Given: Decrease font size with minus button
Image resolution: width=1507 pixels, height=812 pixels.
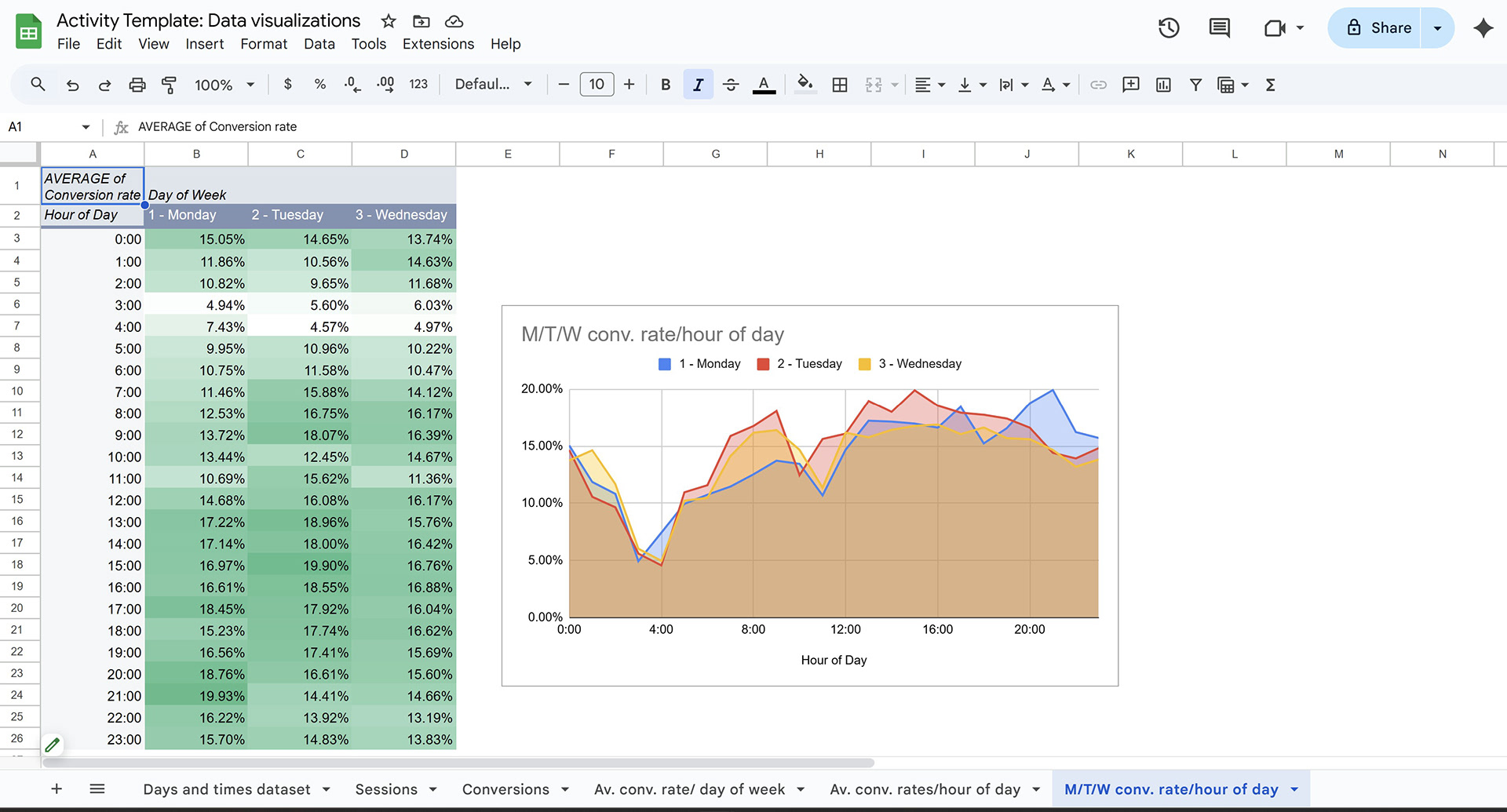Looking at the screenshot, I should pyautogui.click(x=563, y=85).
